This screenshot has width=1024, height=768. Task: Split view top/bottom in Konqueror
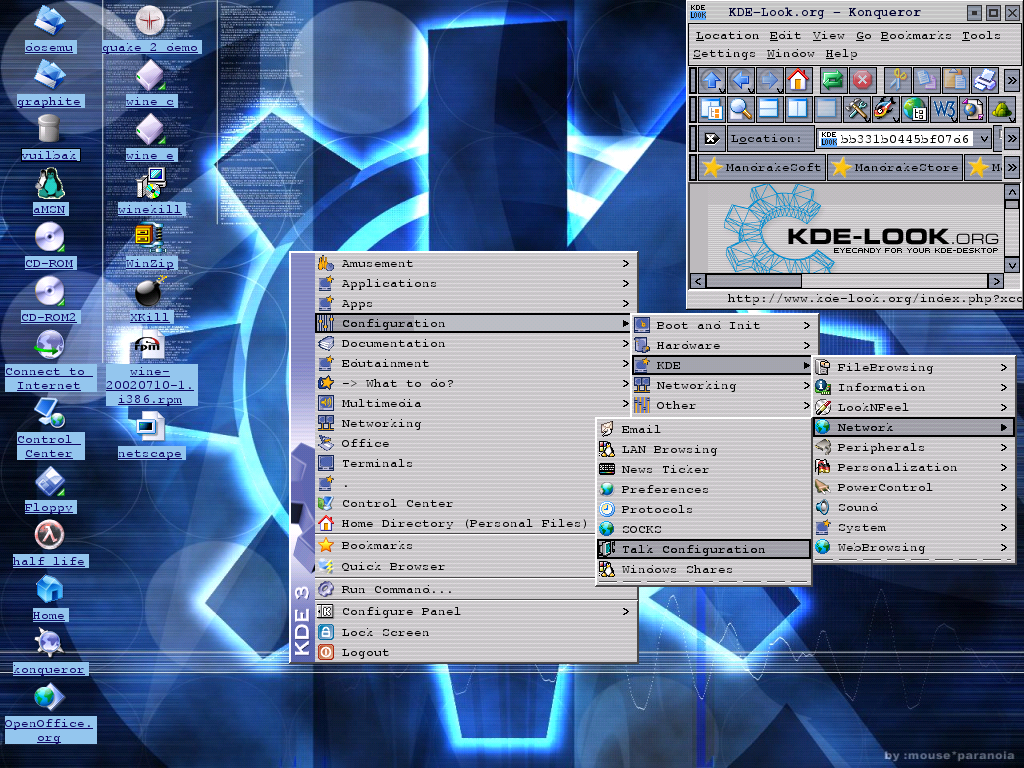click(769, 109)
